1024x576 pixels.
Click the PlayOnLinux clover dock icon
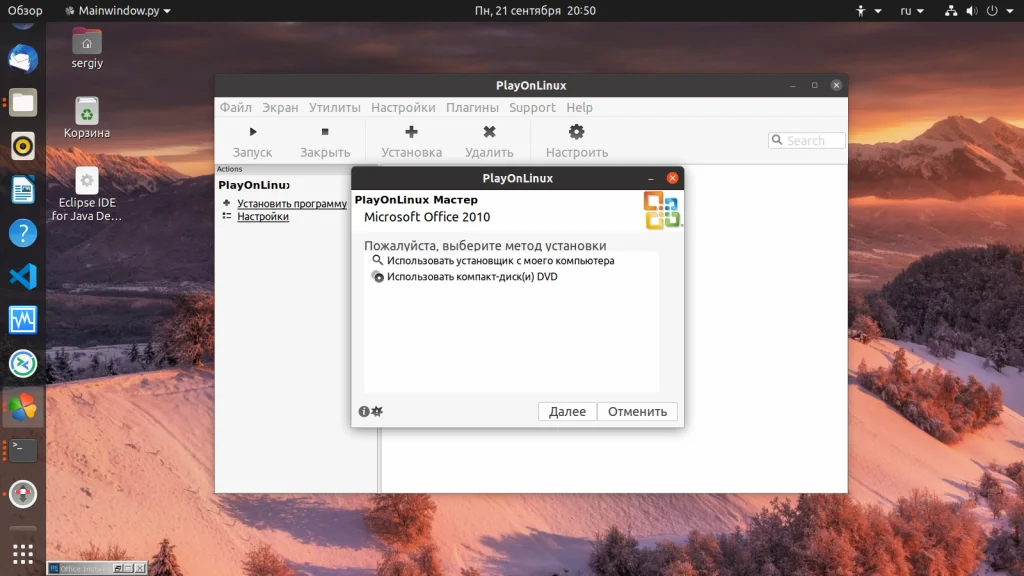coord(23,407)
